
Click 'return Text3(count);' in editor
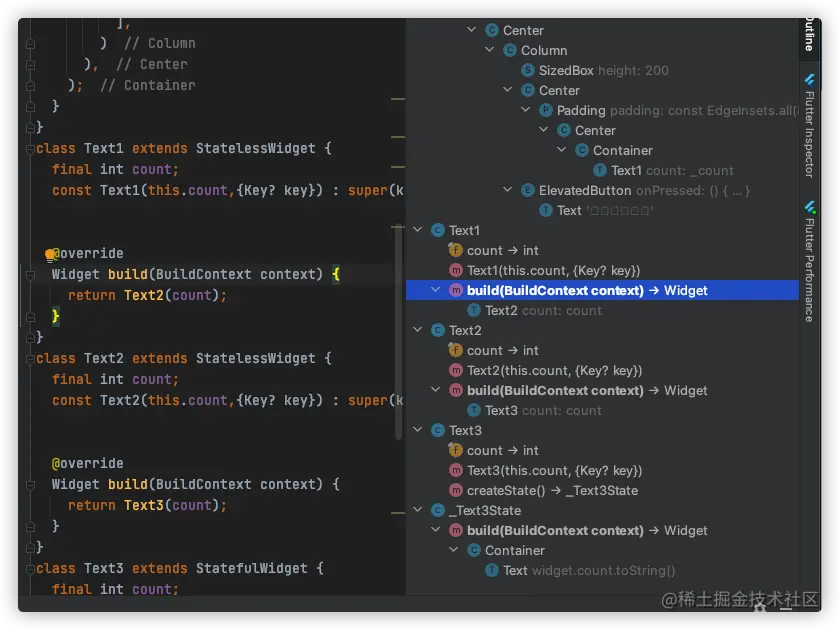tap(147, 505)
